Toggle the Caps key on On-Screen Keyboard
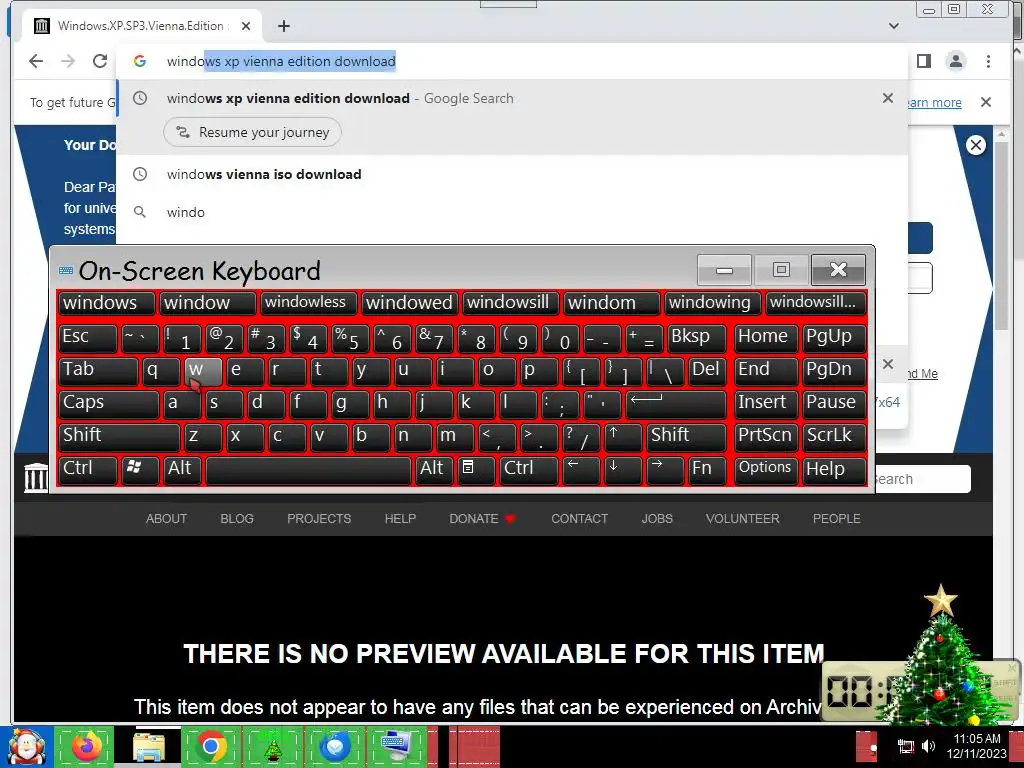1024x768 pixels. (x=108, y=404)
